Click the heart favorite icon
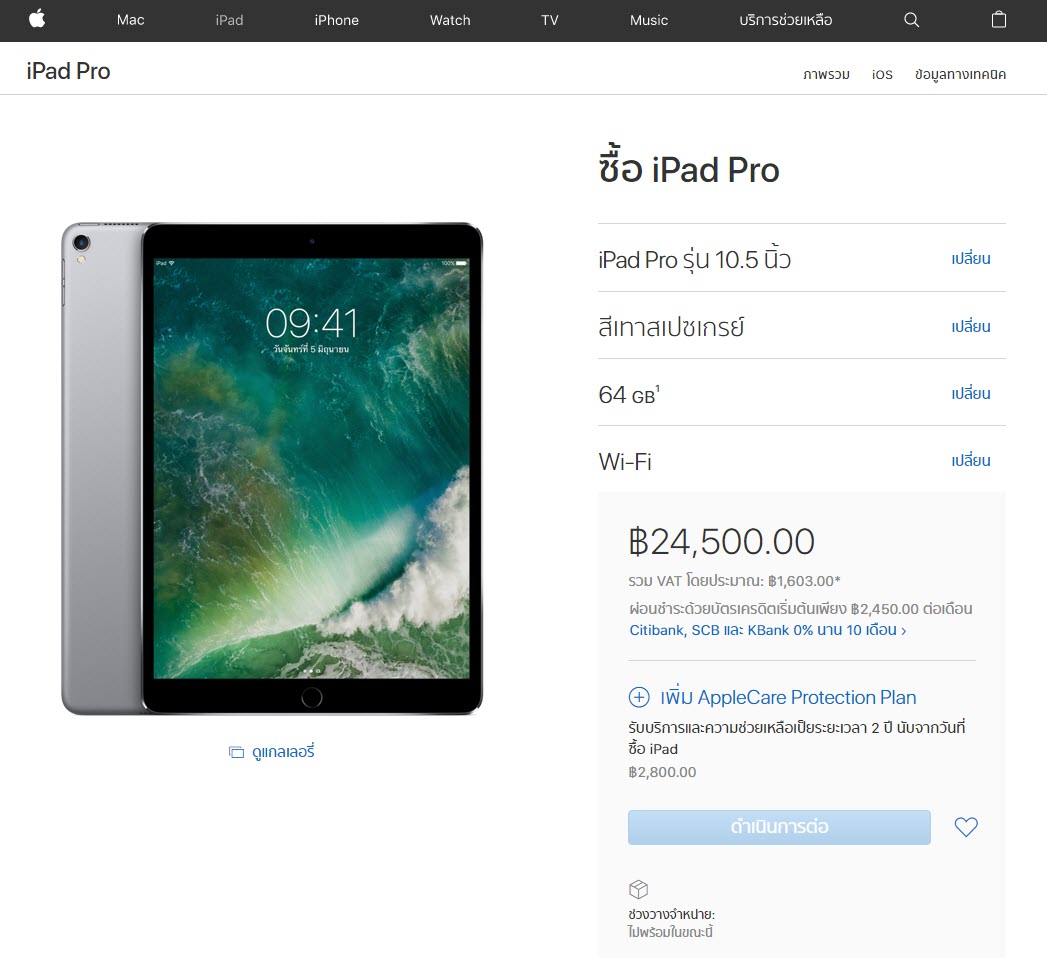Image resolution: width=1047 pixels, height=958 pixels. tap(966, 827)
